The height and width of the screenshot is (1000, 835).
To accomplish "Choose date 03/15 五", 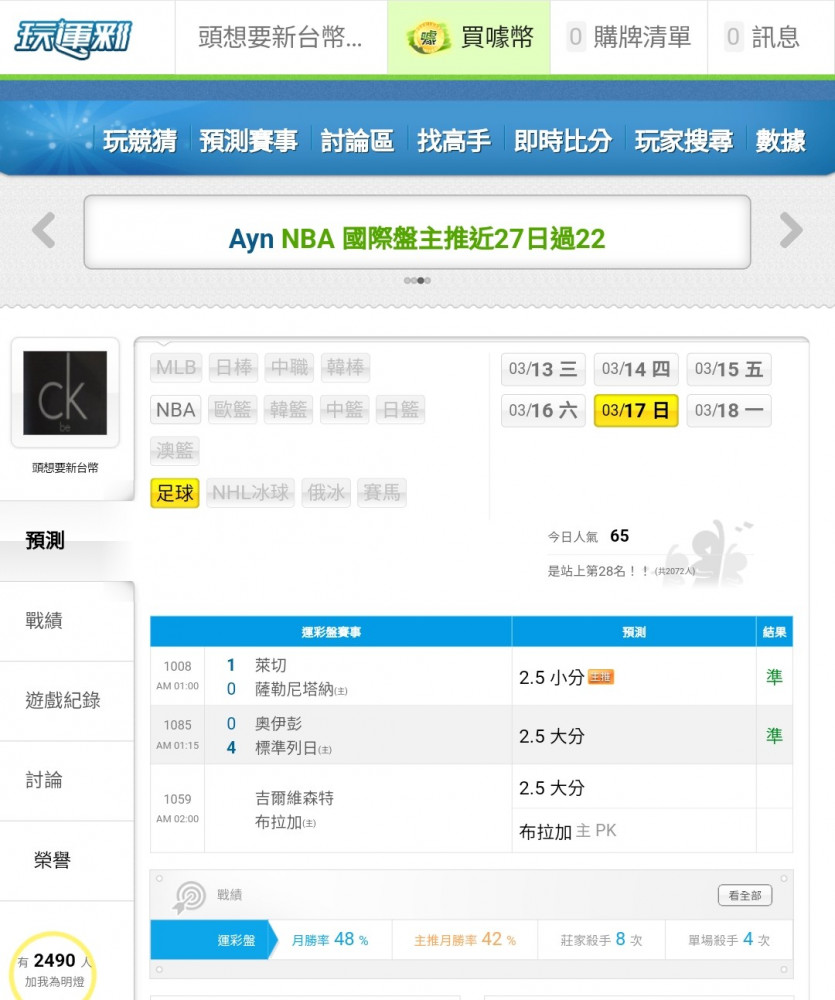I will 729,369.
